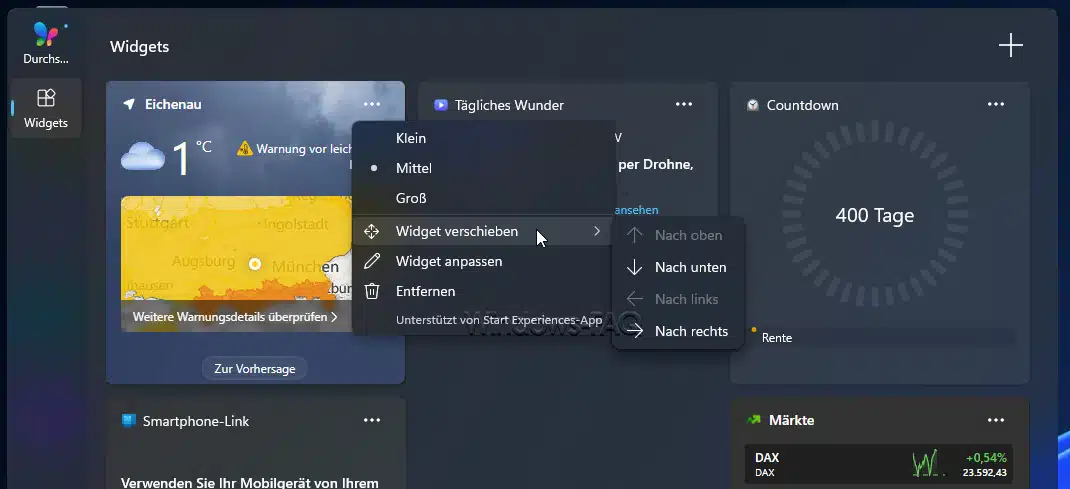Choose Widget anpassen from context menu
This screenshot has height=489, width=1070.
pyautogui.click(x=448, y=261)
